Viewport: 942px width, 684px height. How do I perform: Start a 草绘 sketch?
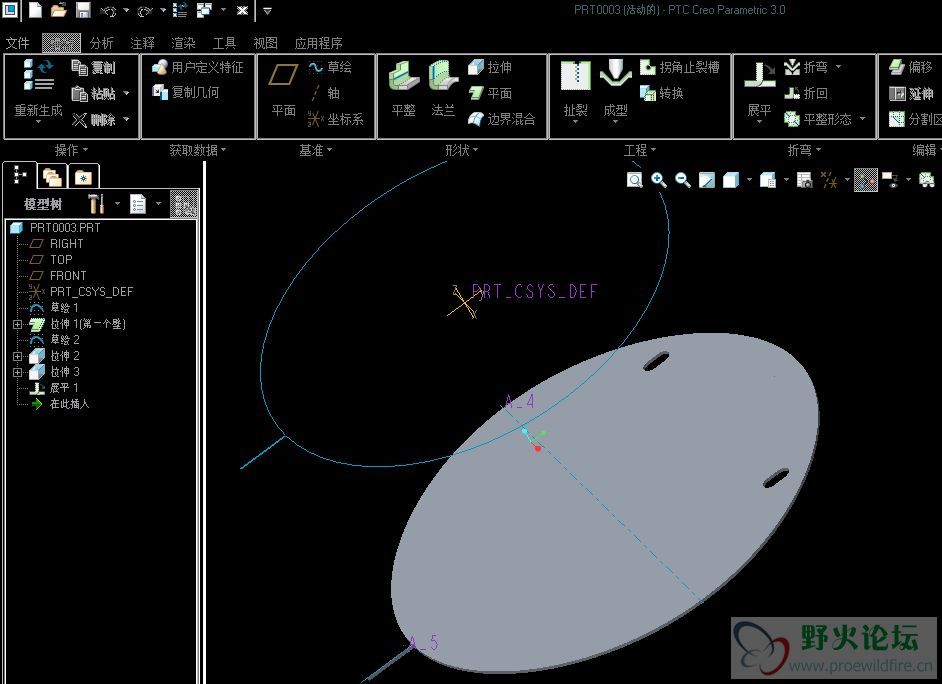click(330, 67)
